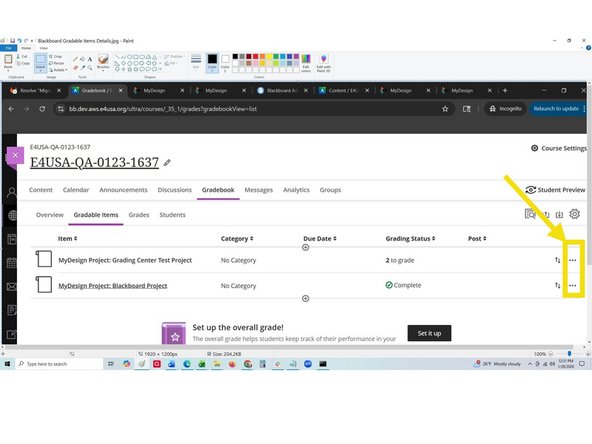The width and height of the screenshot is (592, 444).
Task: Click the Undo icon in Paint title bar
Action: pos(19,40)
